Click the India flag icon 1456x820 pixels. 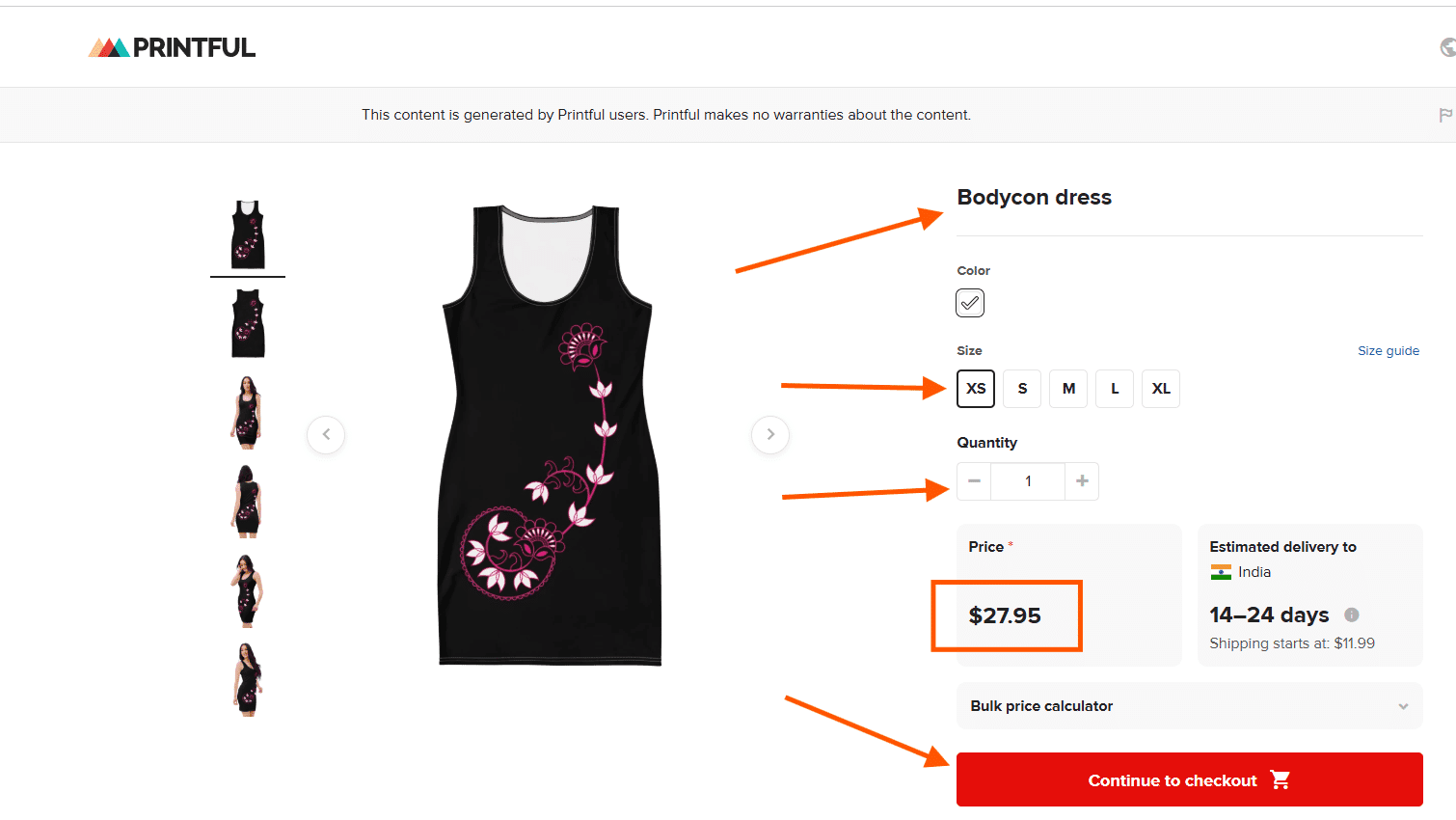pos(1221,571)
